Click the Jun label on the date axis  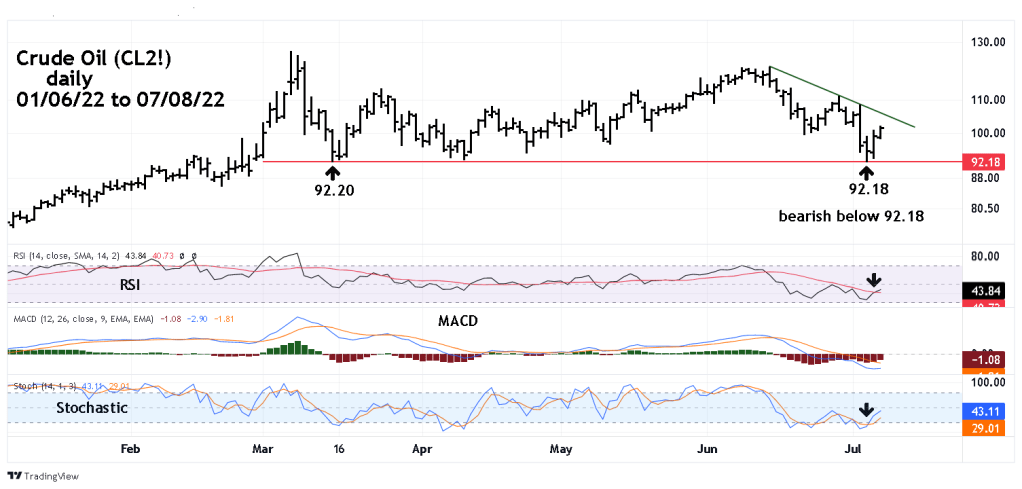707,450
